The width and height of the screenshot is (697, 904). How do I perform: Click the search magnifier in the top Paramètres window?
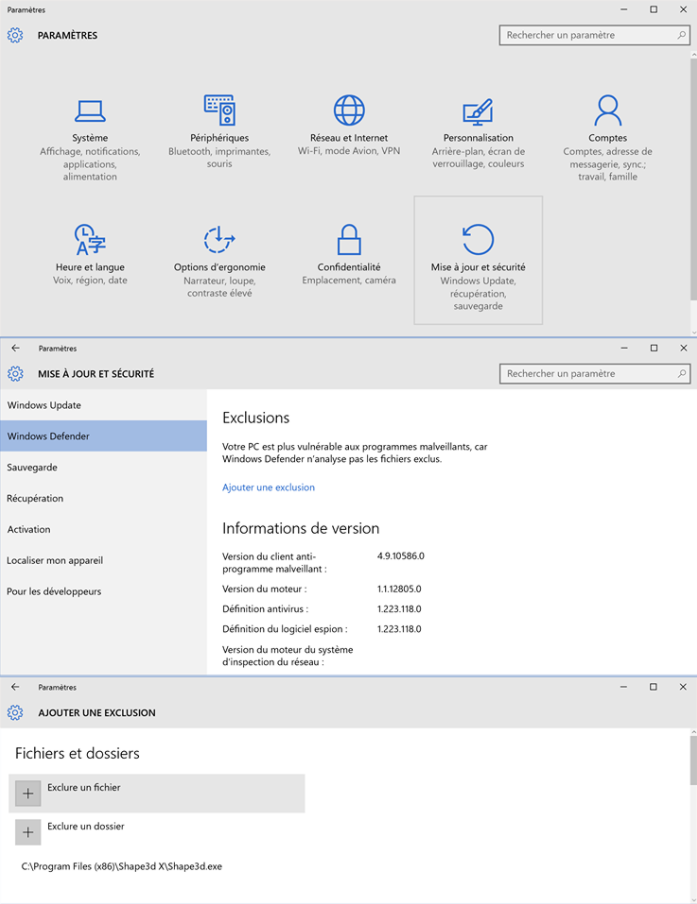click(681, 35)
